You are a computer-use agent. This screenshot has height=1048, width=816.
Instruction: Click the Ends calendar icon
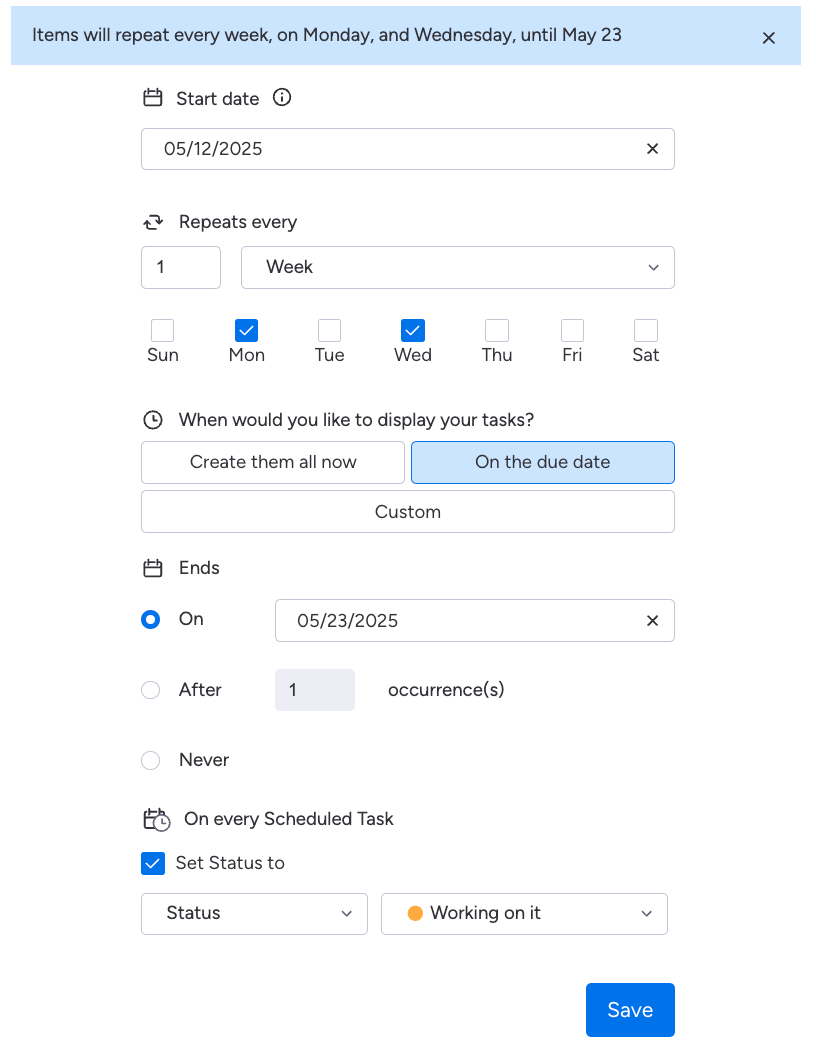tap(152, 567)
